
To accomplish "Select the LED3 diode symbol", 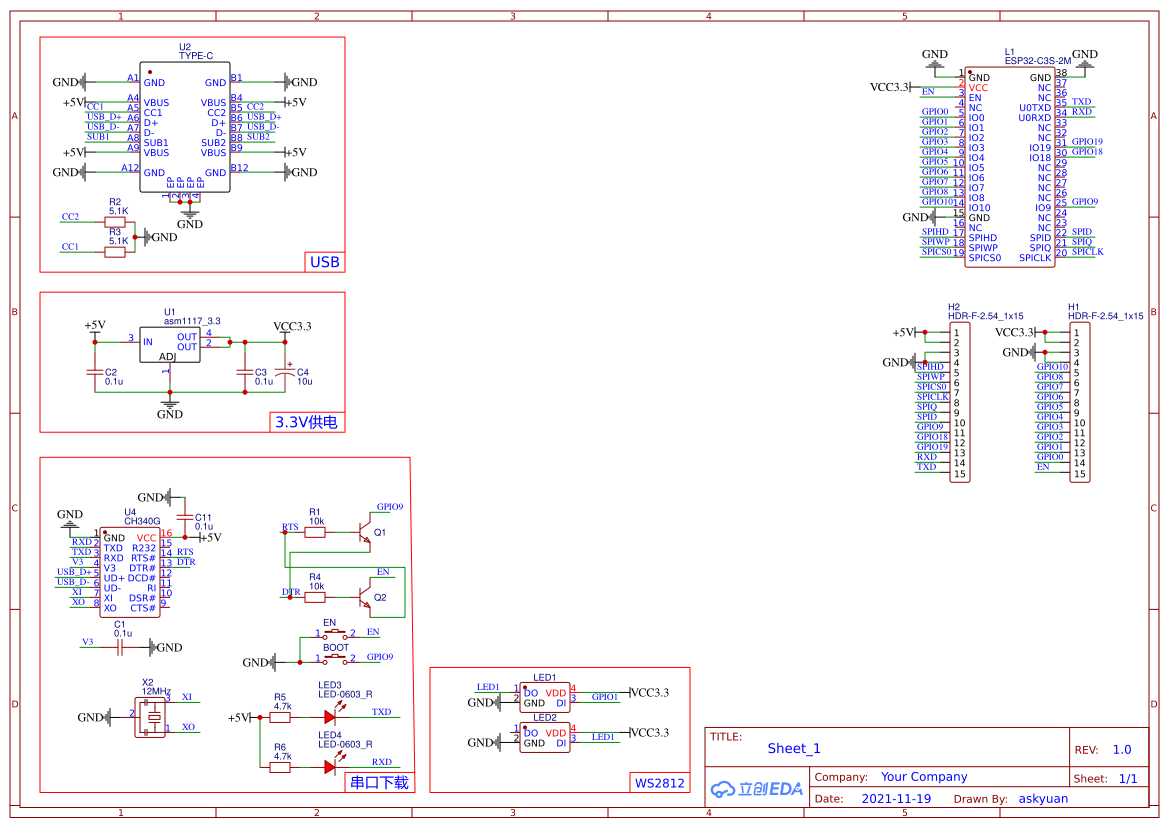I will (x=333, y=714).
